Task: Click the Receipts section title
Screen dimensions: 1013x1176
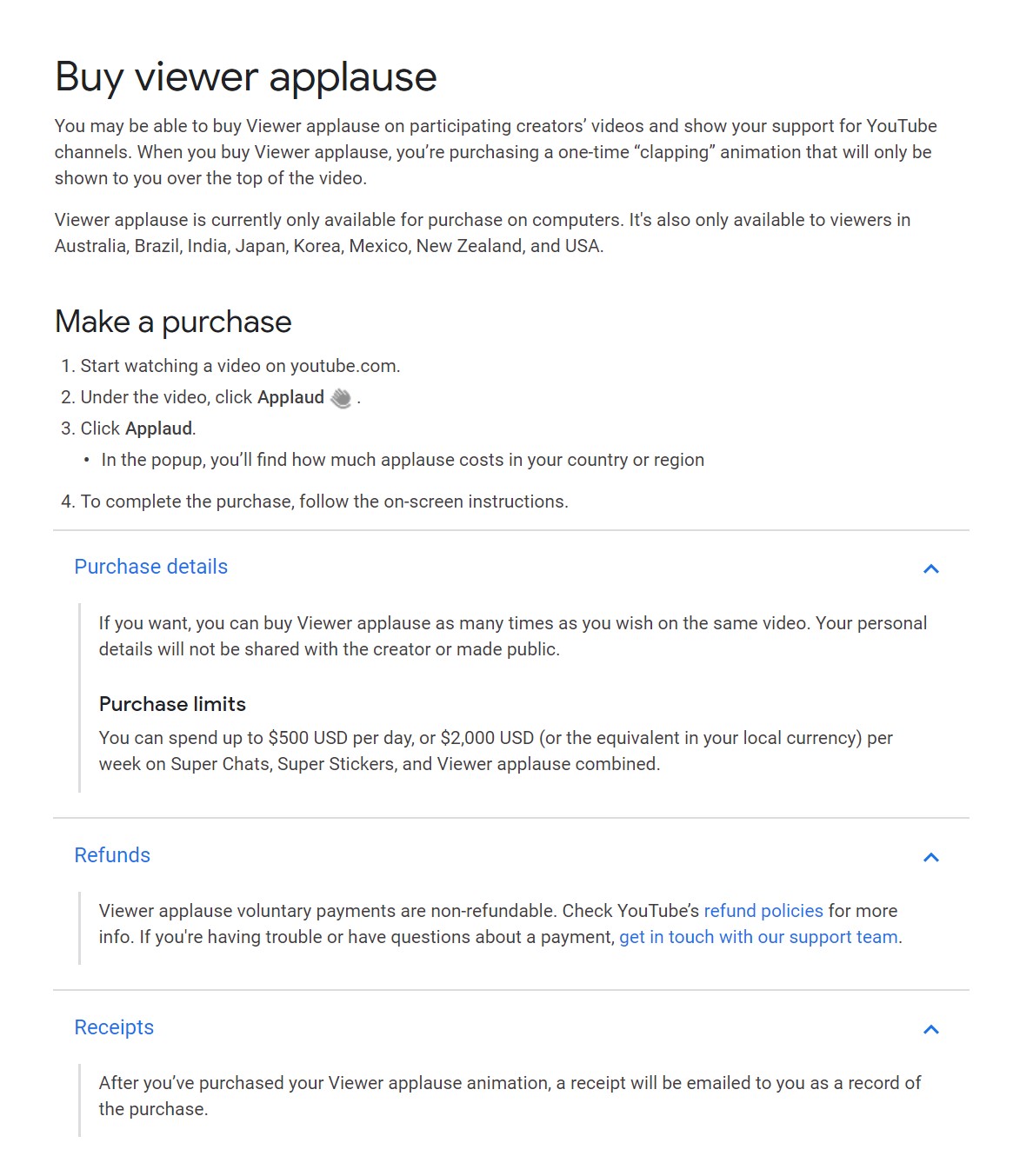Action: click(x=114, y=1027)
